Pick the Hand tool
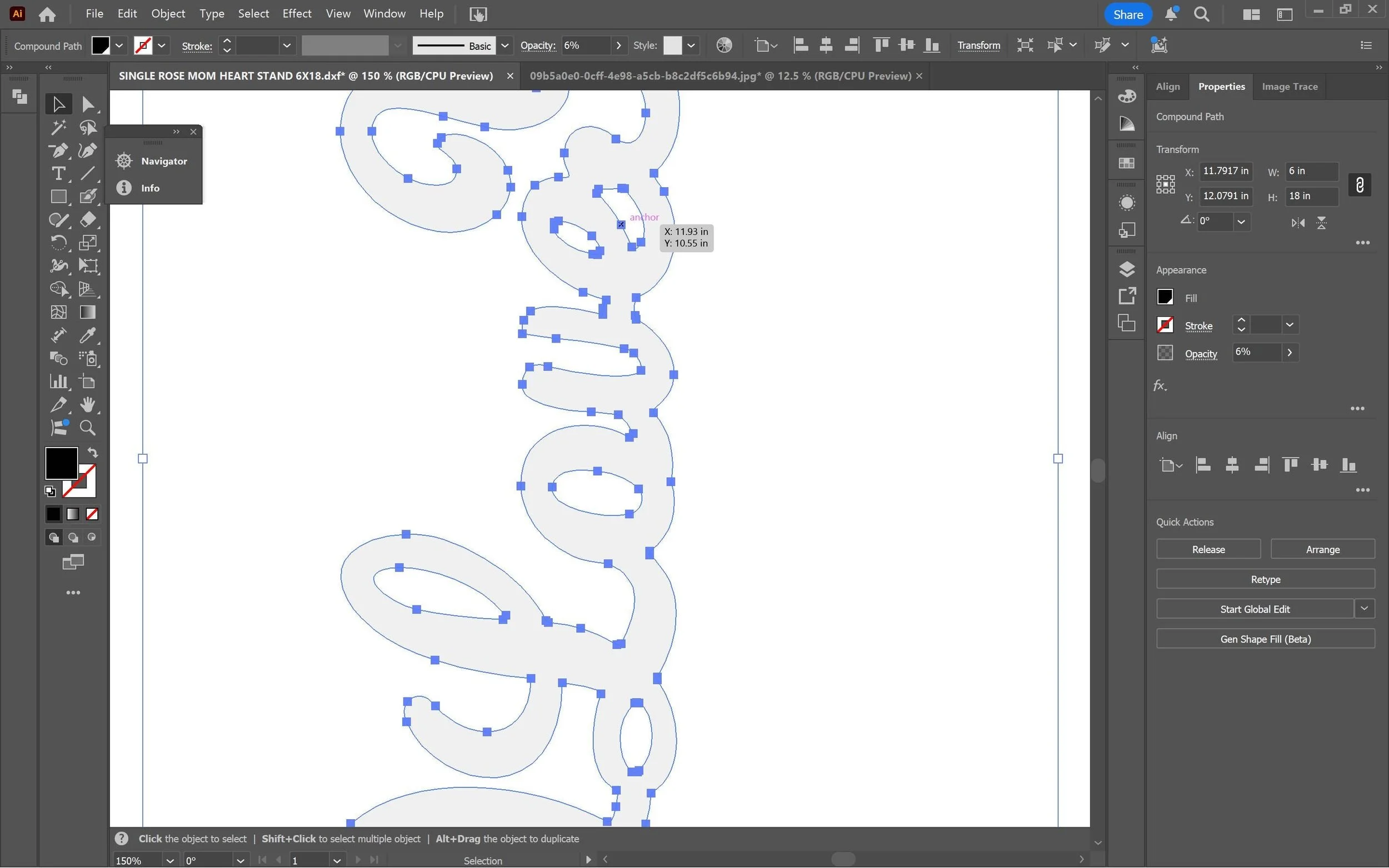The image size is (1389, 868). pos(87,405)
